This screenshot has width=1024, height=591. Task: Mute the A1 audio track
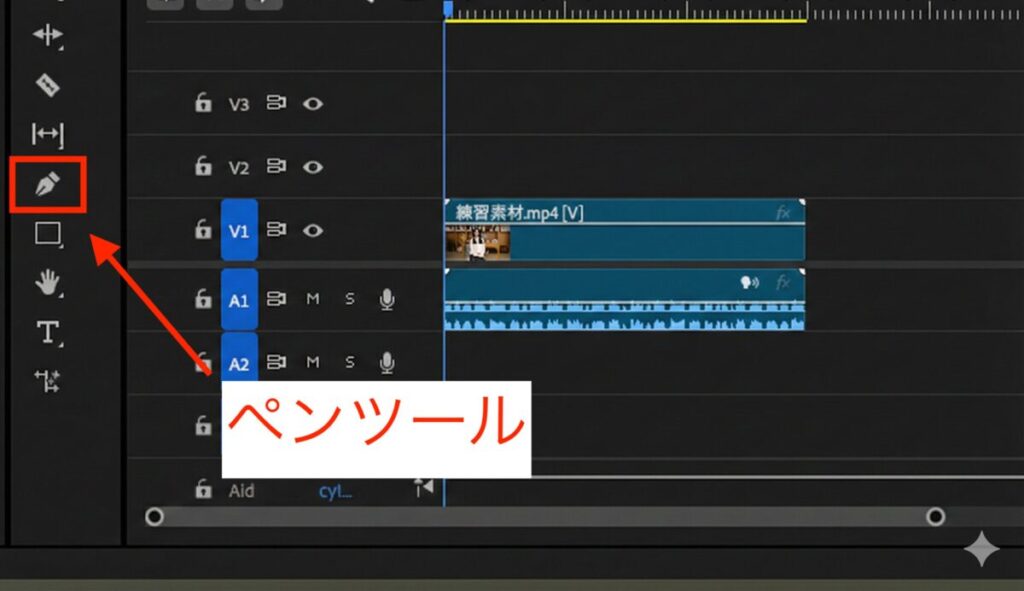tap(313, 299)
